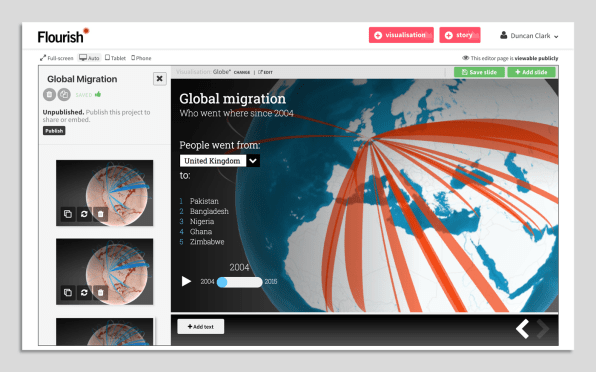
Task: Click the round duplicate project icon
Action: click(64, 94)
